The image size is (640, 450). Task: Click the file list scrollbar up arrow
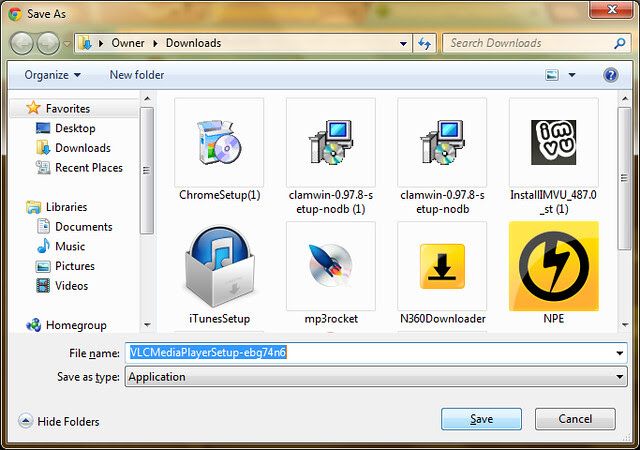tap(625, 98)
